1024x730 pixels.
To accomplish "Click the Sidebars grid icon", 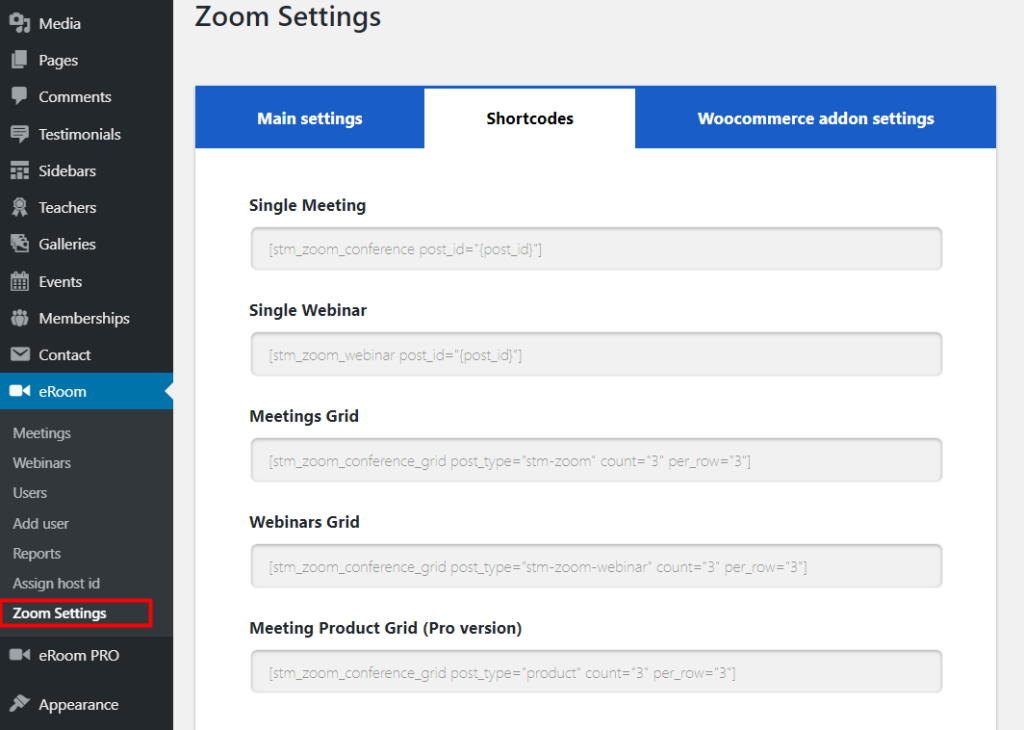I will coord(19,171).
